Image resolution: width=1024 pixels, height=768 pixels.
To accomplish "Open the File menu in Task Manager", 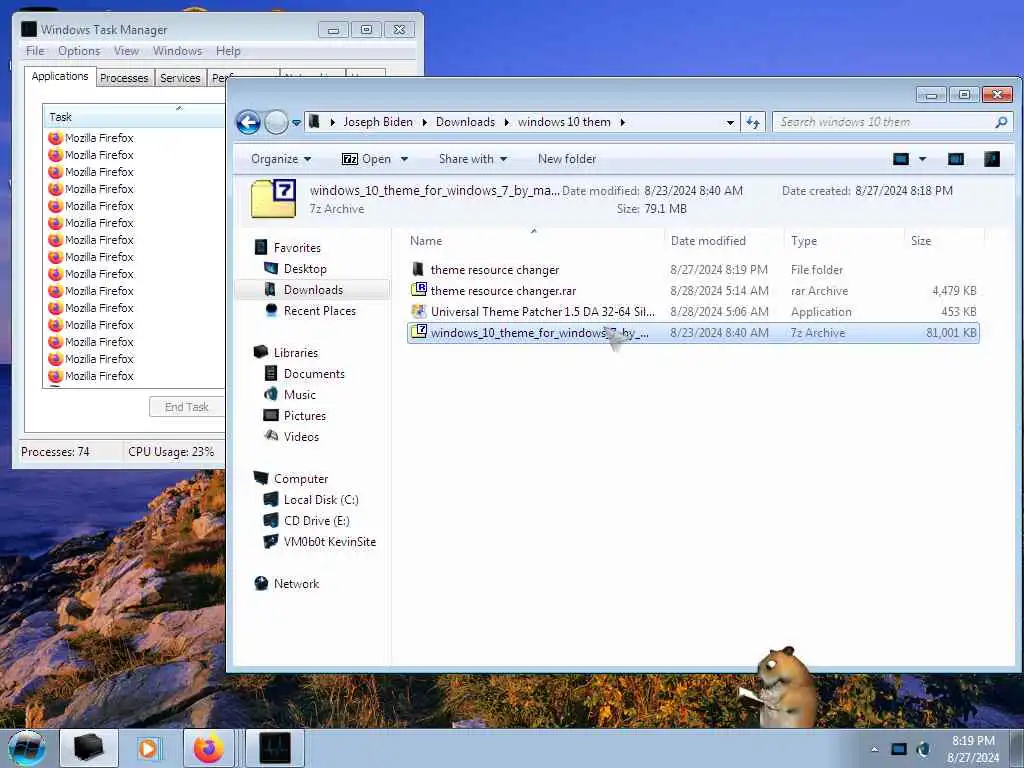I will [35, 51].
